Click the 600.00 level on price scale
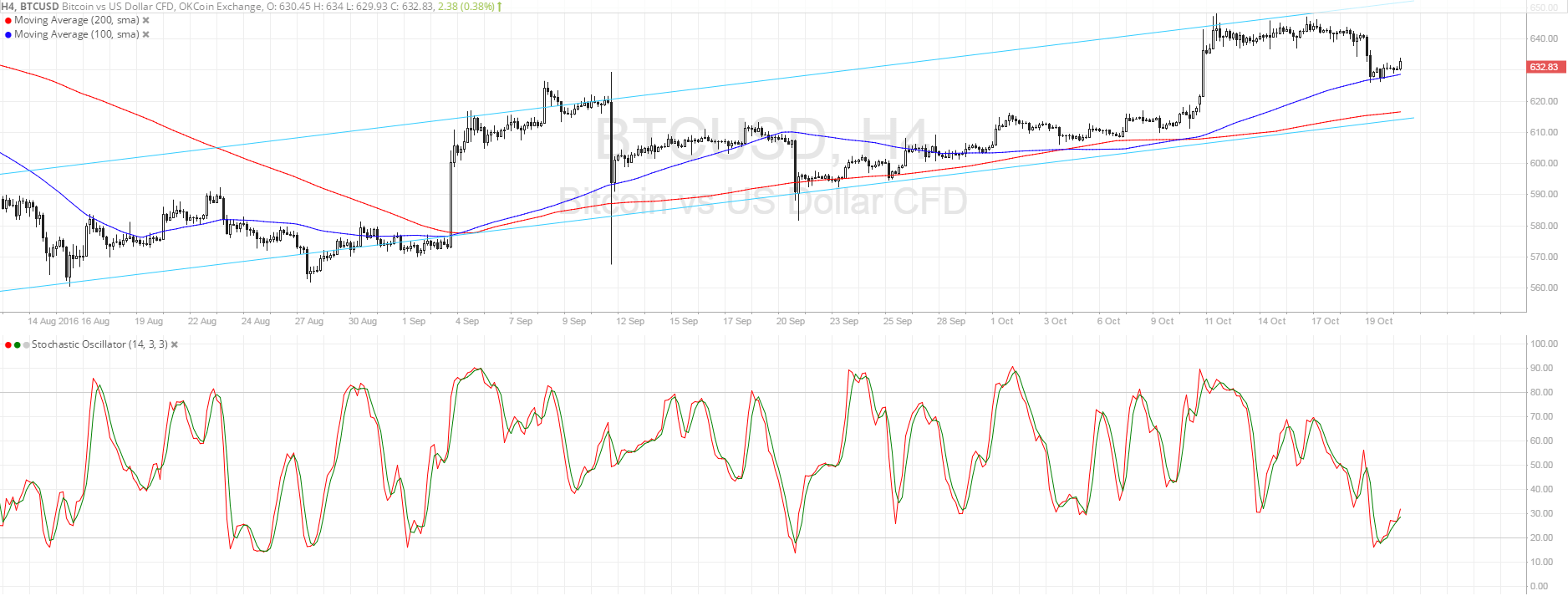Image resolution: width=1568 pixels, height=596 pixels. [1544, 163]
